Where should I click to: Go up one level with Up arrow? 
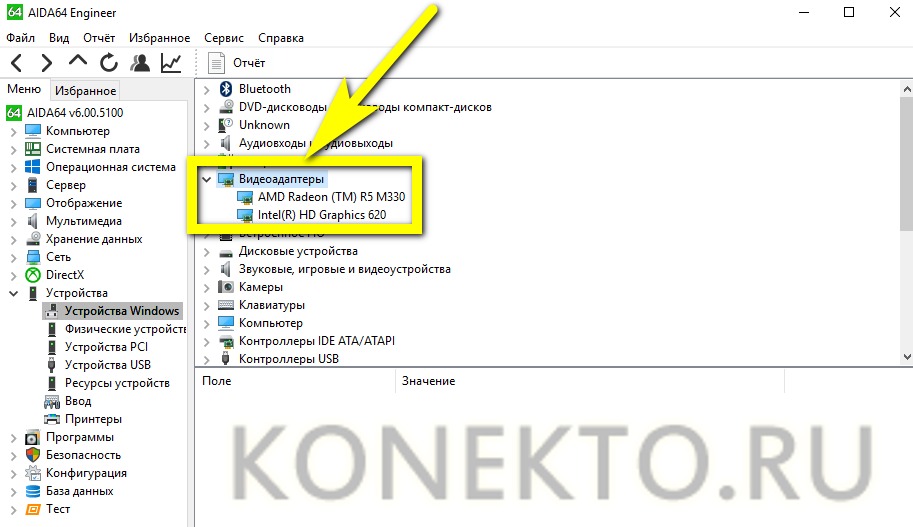point(77,61)
